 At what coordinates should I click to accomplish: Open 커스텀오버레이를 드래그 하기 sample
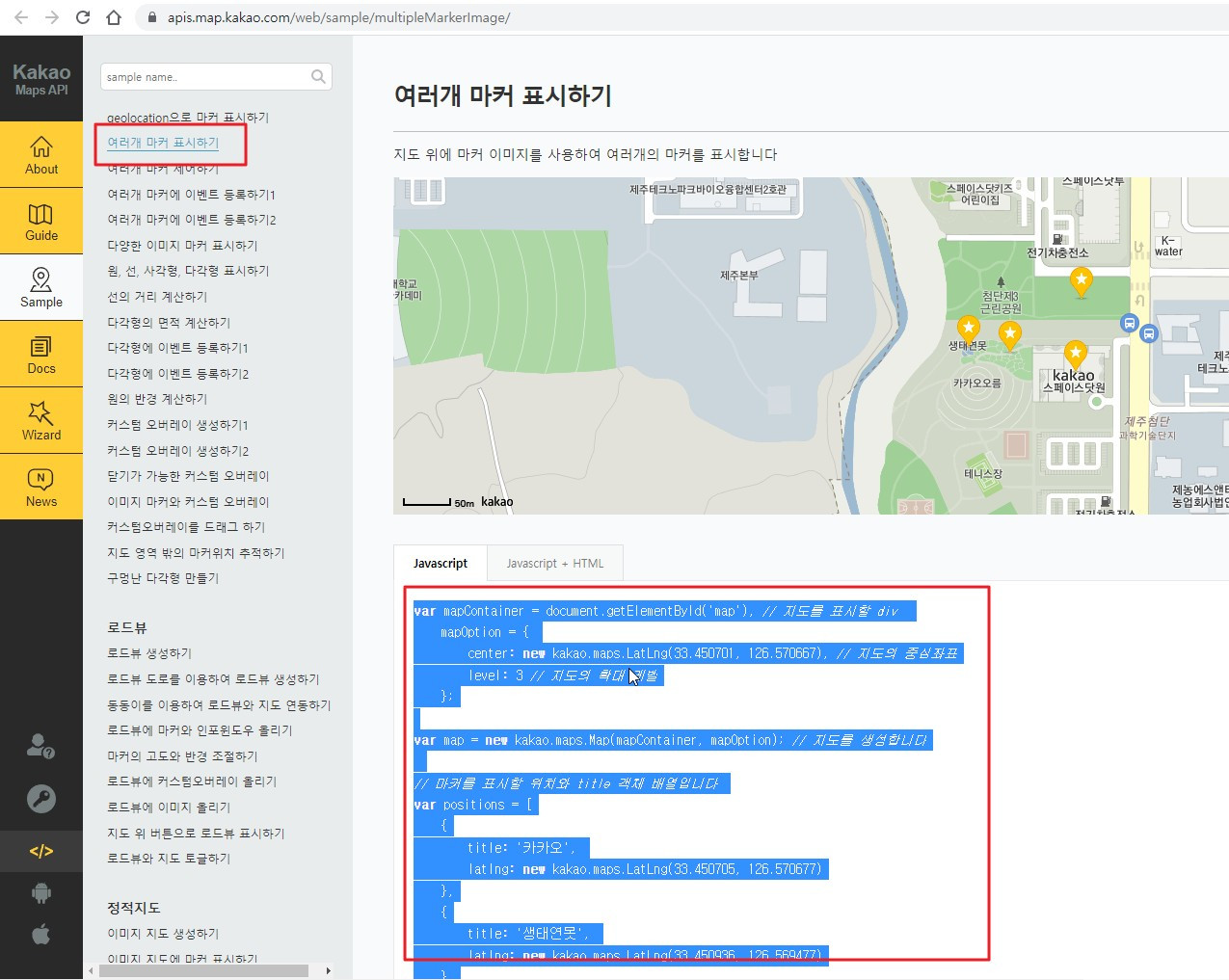coord(186,527)
